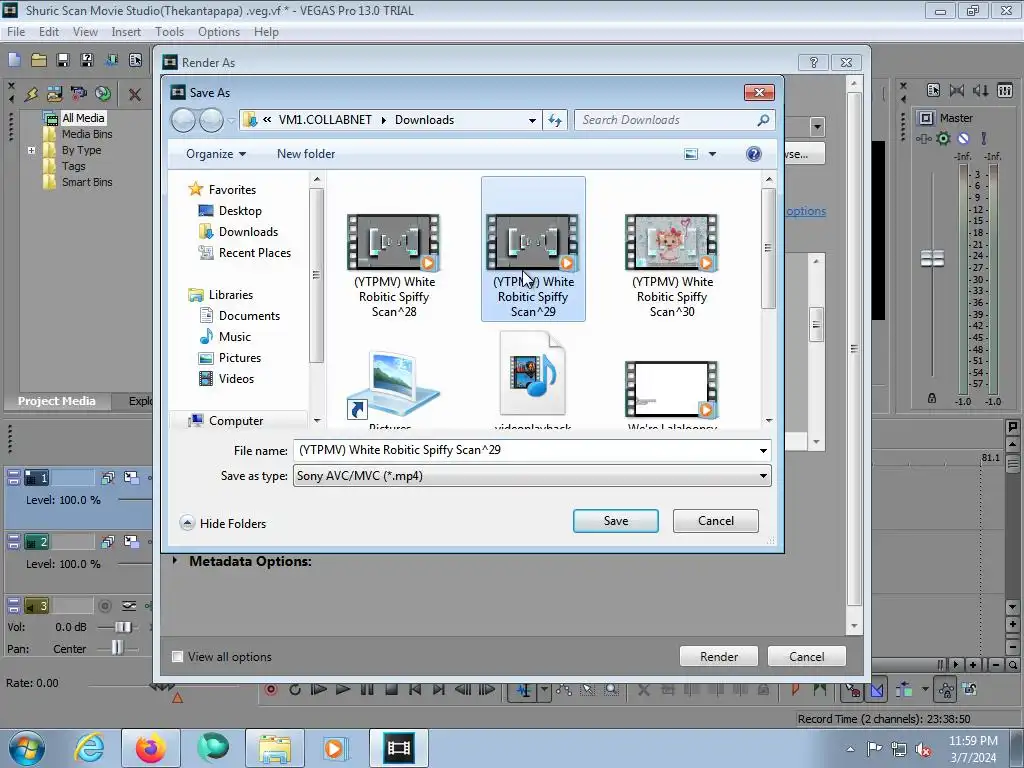
Task: Toggle the View all options checkbox
Action: click(177, 656)
